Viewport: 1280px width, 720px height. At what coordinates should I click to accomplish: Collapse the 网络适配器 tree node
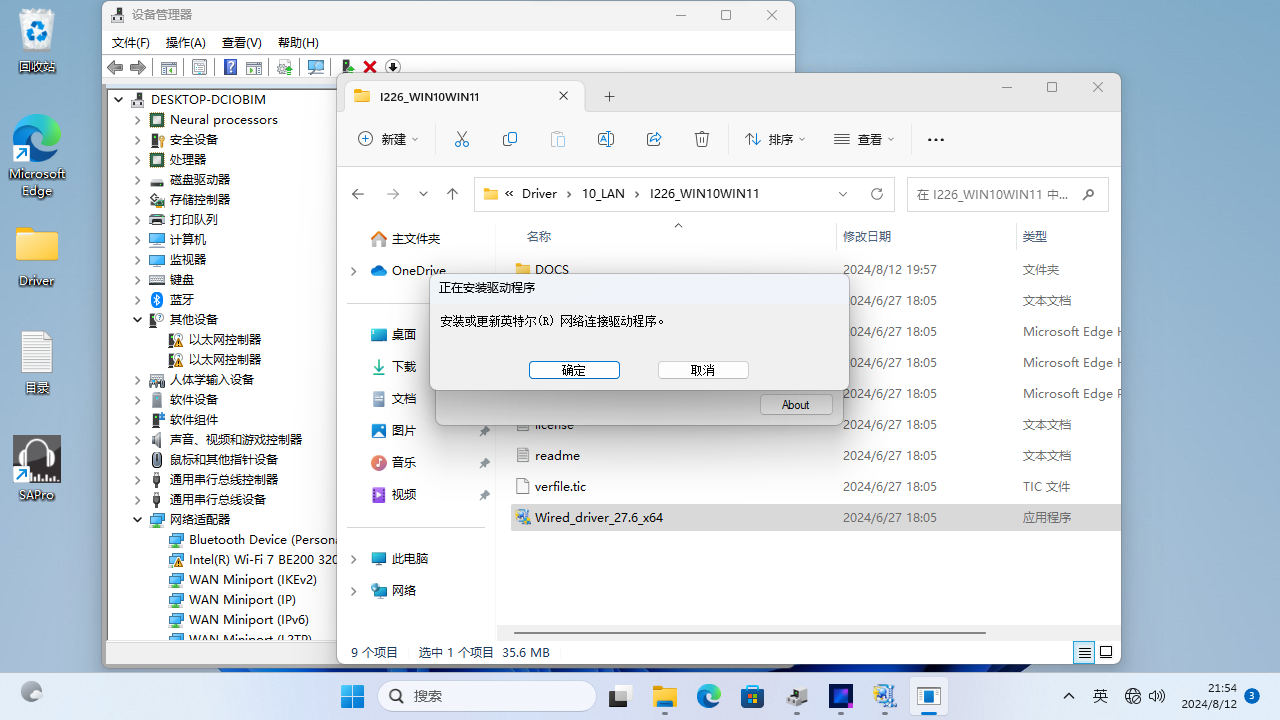(x=138, y=520)
